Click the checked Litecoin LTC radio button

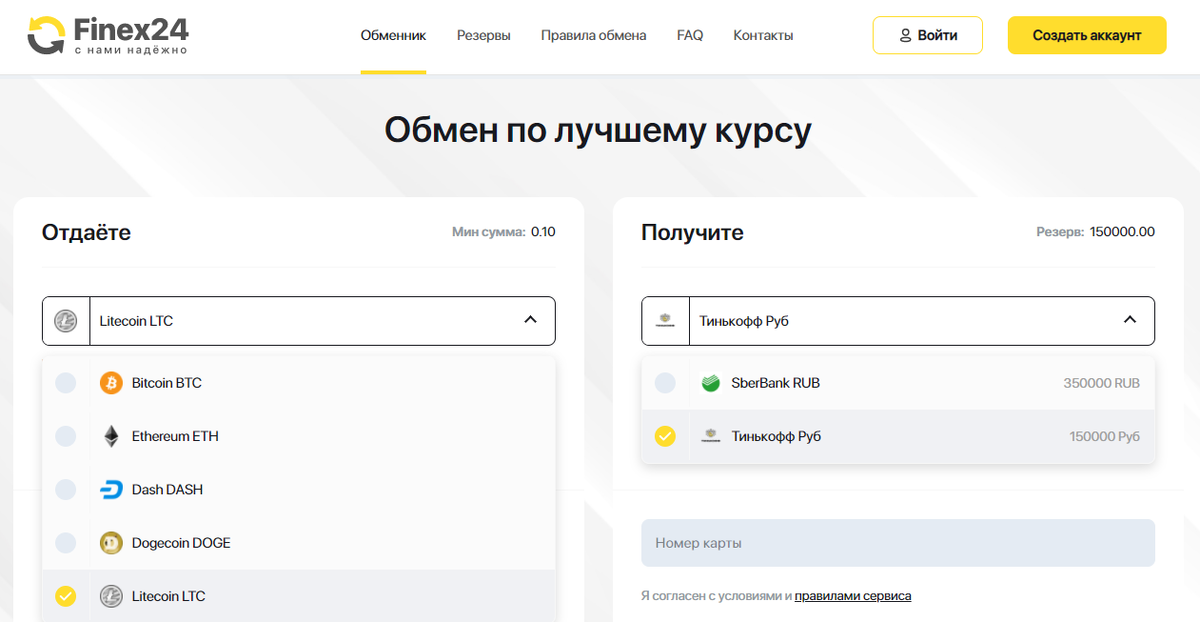coord(65,596)
